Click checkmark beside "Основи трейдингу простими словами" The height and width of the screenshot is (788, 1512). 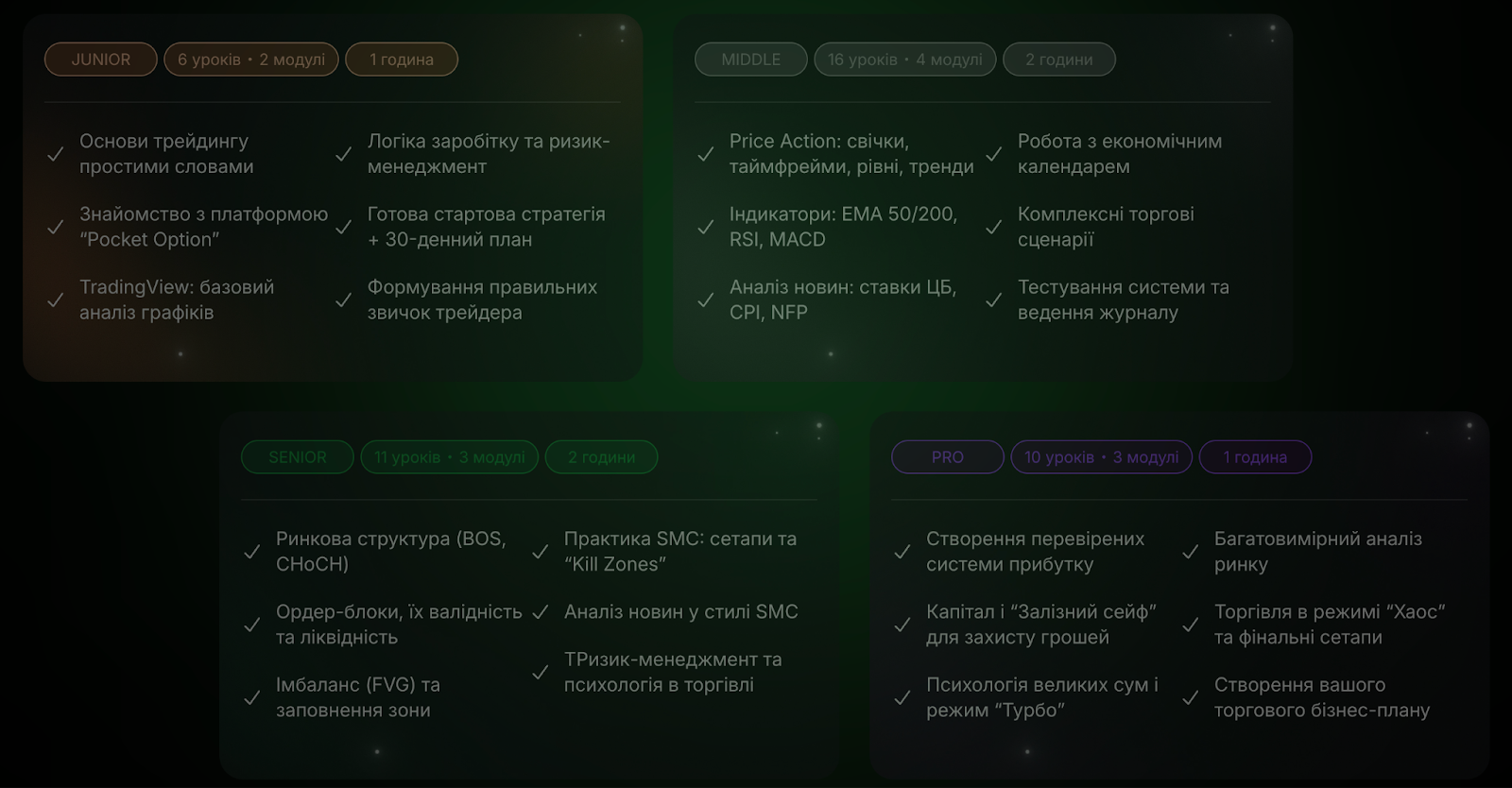tap(56, 154)
